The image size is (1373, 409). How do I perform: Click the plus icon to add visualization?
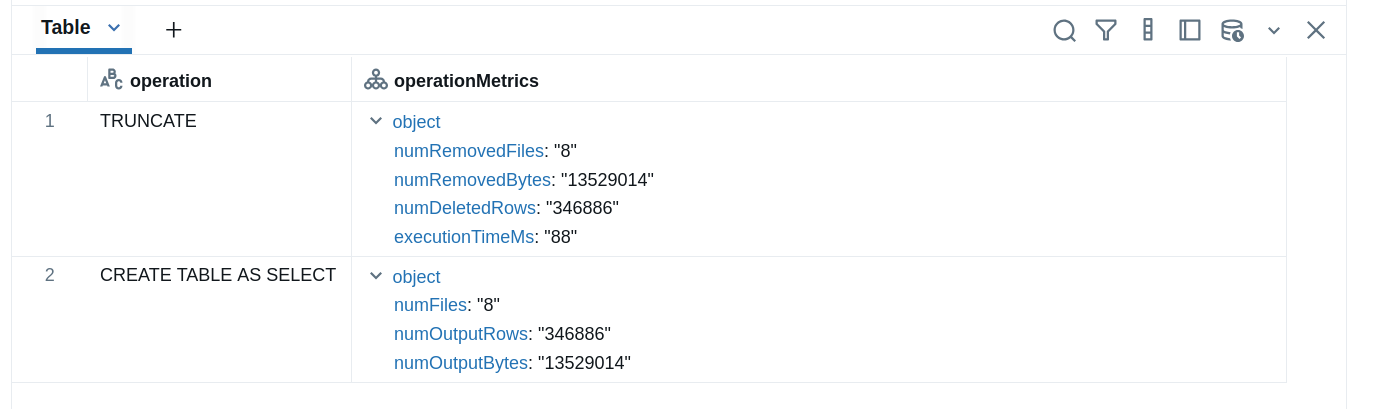coord(173,30)
